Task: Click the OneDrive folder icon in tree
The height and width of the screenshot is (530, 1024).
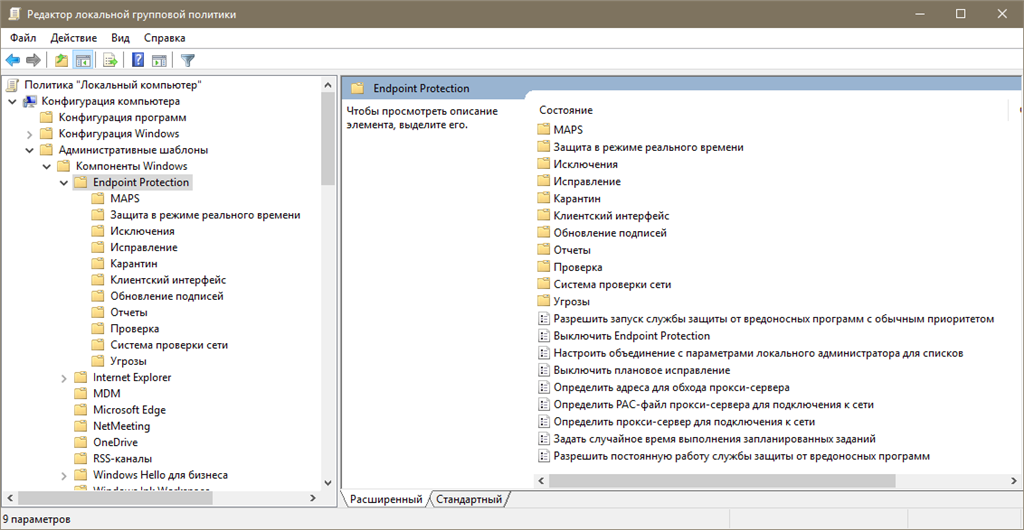Action: coord(80,443)
